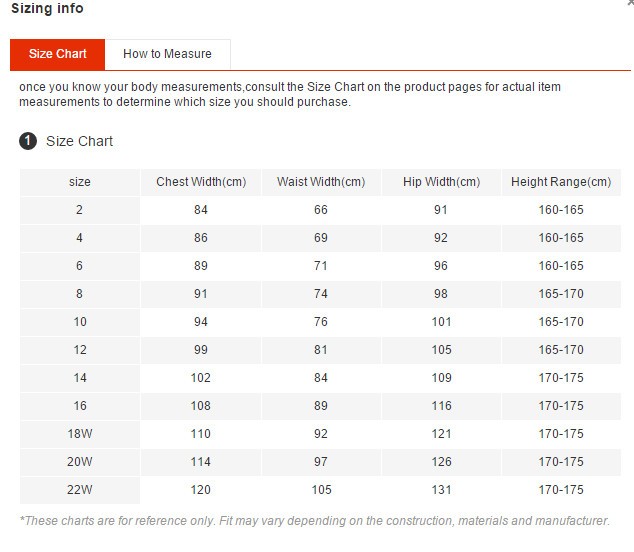Select the size 20W row label

[x=80, y=462]
